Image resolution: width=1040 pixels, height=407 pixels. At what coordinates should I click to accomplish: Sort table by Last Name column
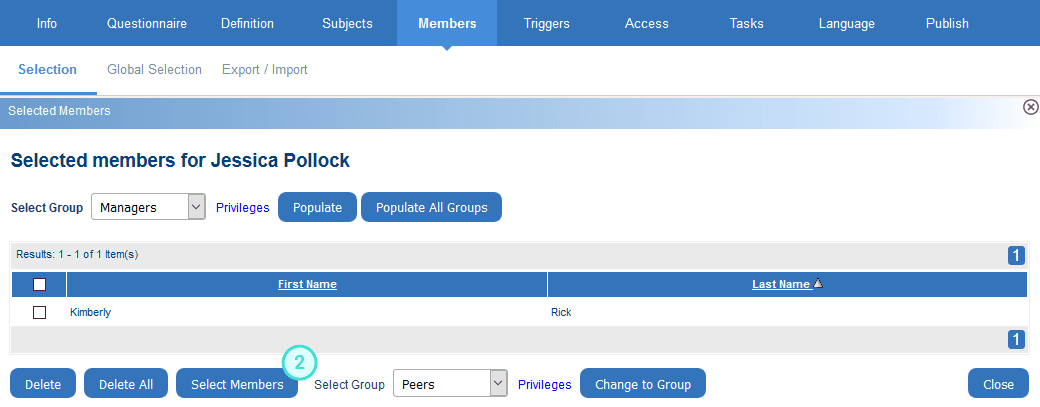781,284
